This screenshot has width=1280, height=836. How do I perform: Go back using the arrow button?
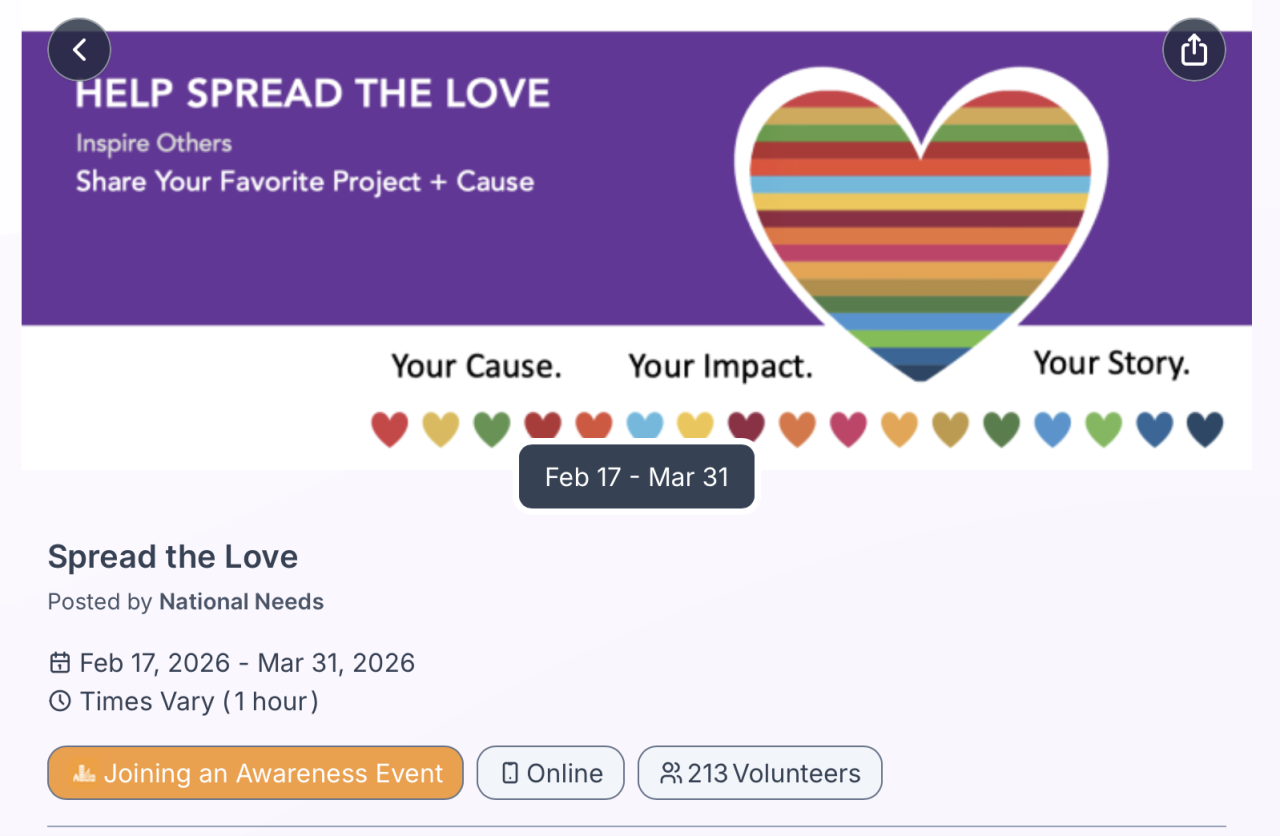(79, 50)
